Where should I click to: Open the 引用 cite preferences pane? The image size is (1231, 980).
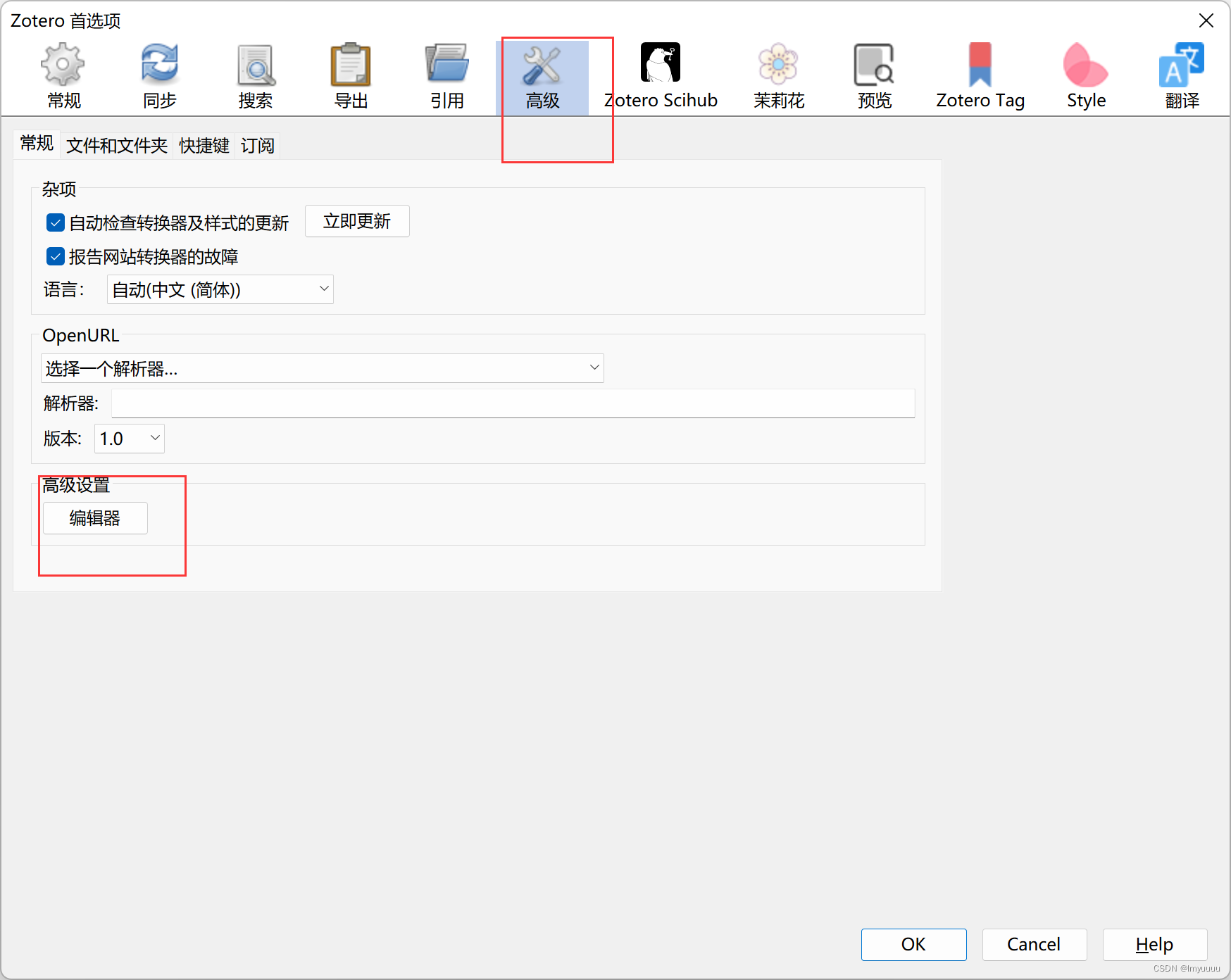click(447, 76)
